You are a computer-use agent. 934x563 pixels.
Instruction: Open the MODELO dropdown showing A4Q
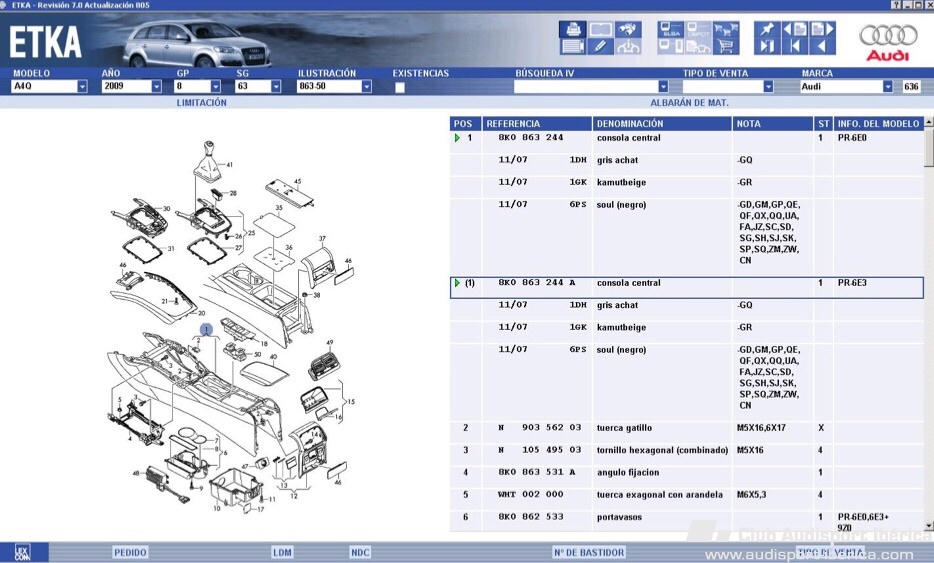[x=82, y=86]
